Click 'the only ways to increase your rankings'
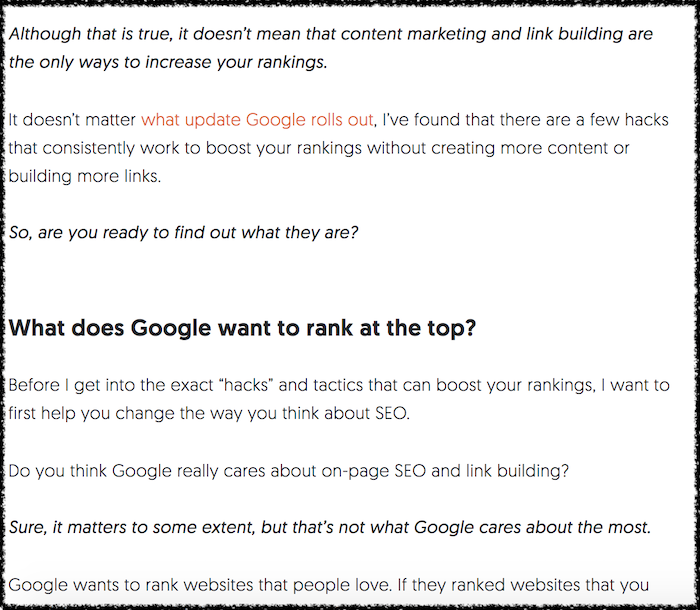700x610 pixels. [x=168, y=62]
